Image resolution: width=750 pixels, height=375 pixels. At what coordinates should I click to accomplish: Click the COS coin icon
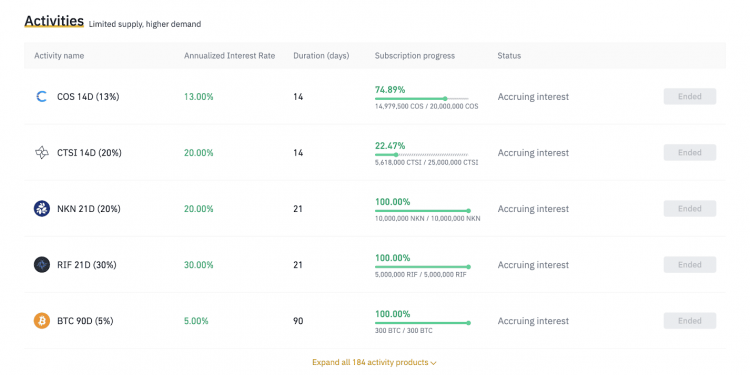point(42,97)
